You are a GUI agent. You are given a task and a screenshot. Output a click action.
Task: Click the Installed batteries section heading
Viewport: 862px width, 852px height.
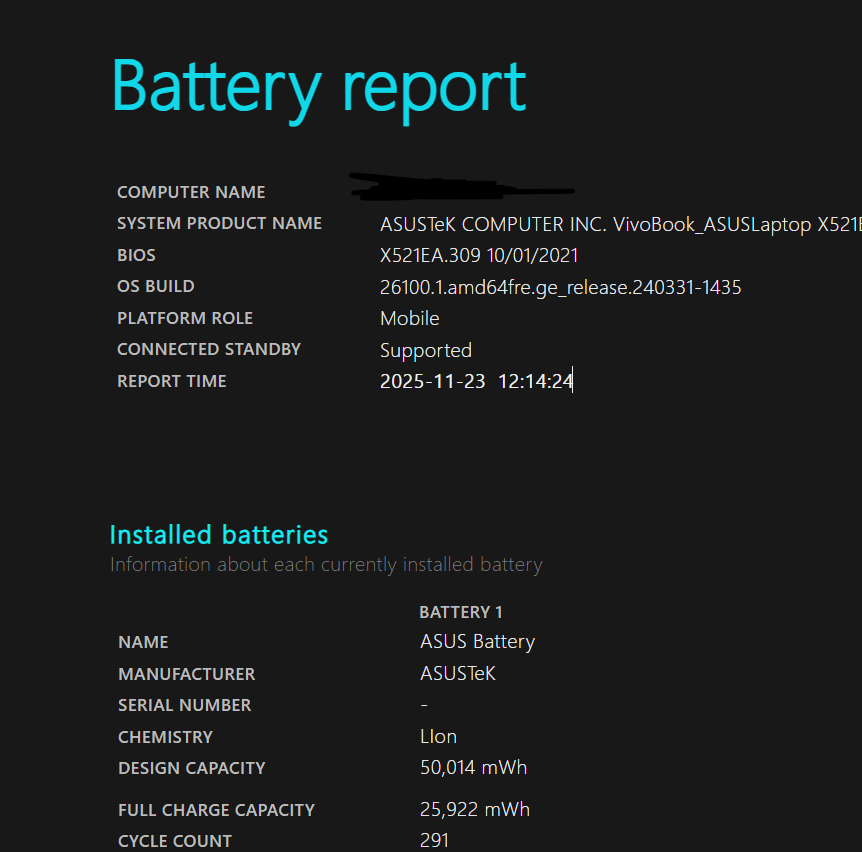click(x=218, y=534)
